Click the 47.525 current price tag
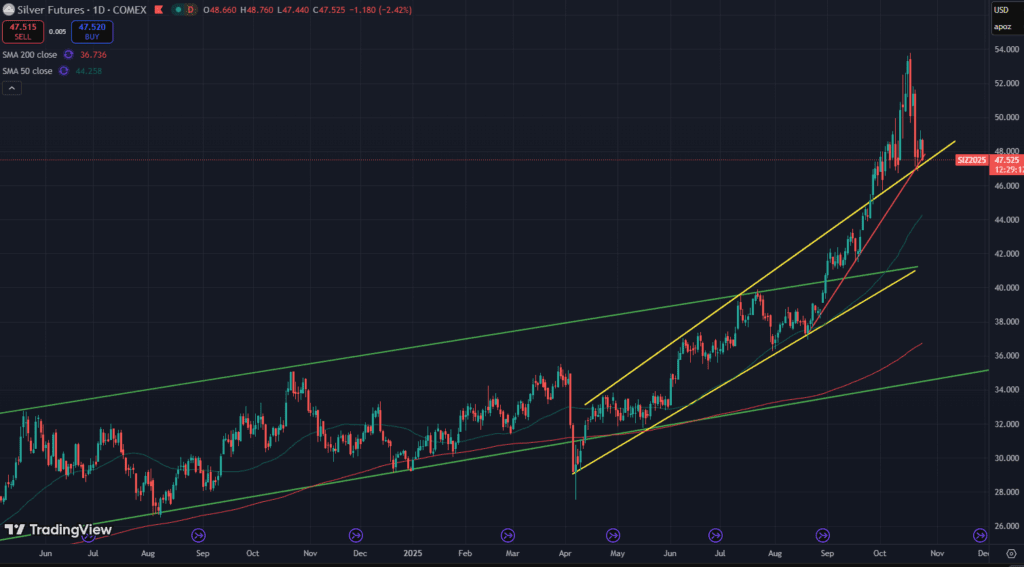Screen dimensions: 1024x567 coord(1006,160)
